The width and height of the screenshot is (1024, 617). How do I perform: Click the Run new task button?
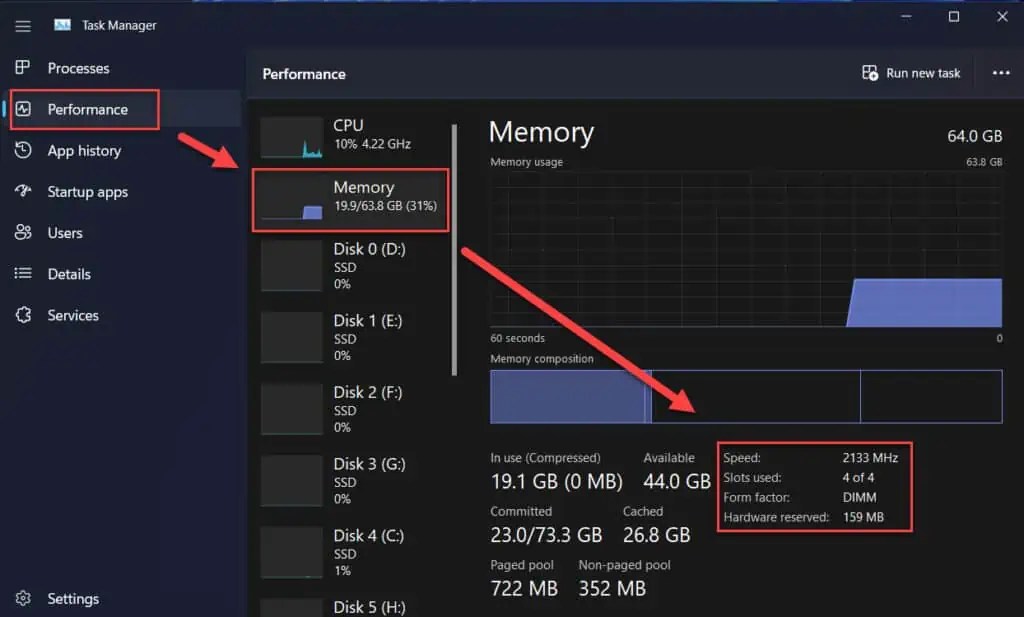click(910, 72)
